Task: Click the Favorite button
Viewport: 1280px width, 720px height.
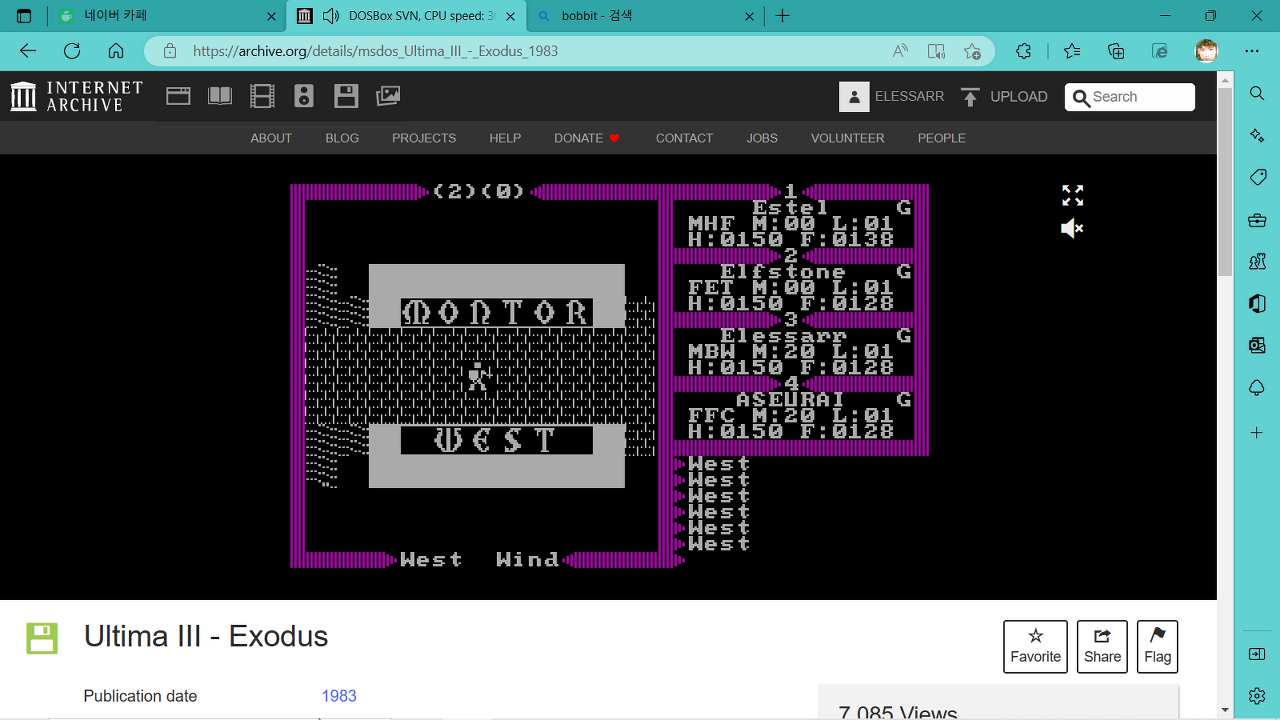Action: (x=1035, y=646)
